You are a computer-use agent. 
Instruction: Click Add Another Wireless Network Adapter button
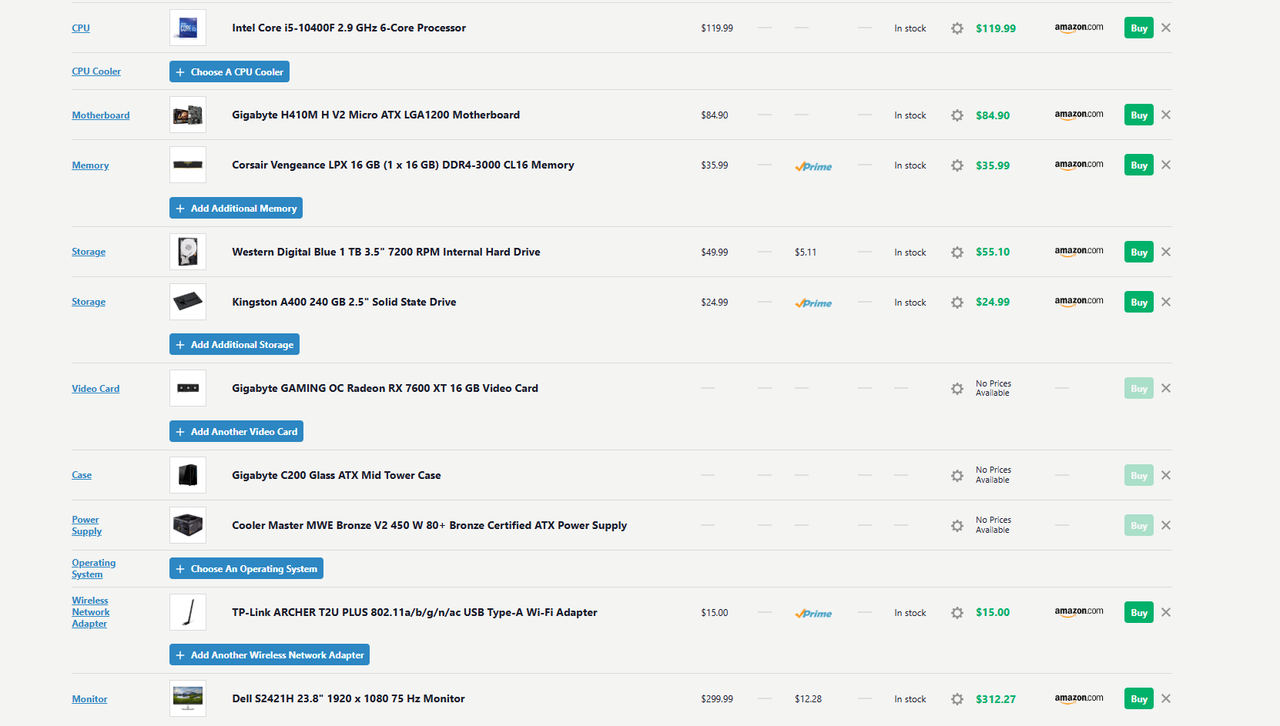pyautogui.click(x=270, y=655)
